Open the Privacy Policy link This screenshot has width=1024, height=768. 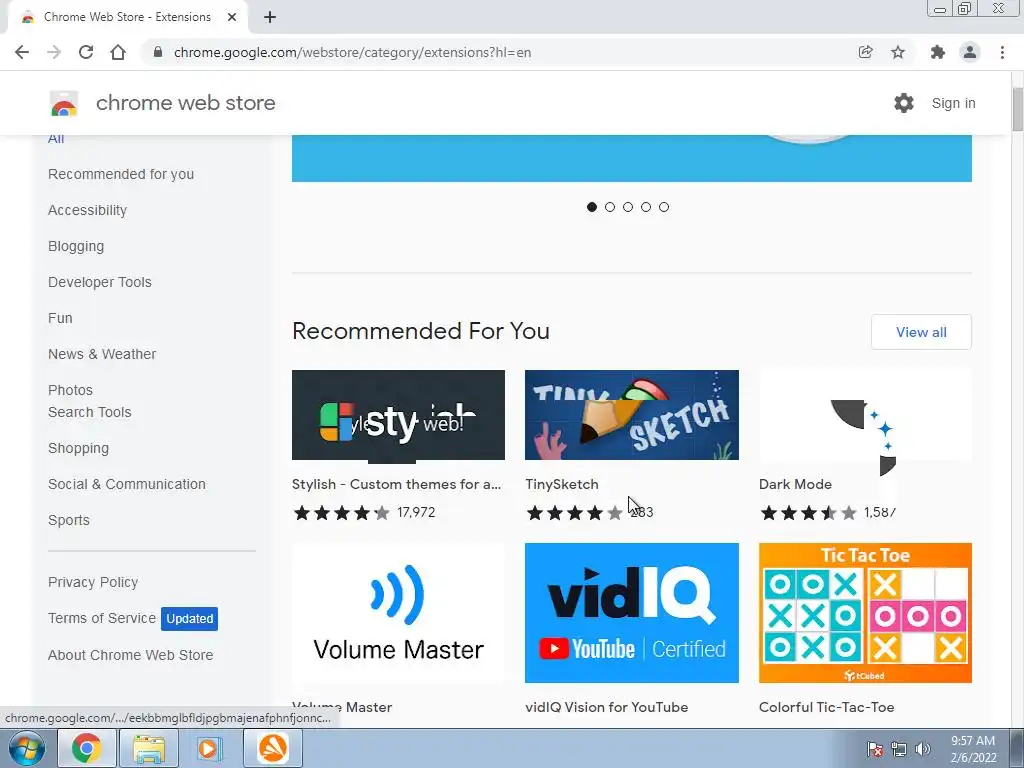(x=93, y=583)
